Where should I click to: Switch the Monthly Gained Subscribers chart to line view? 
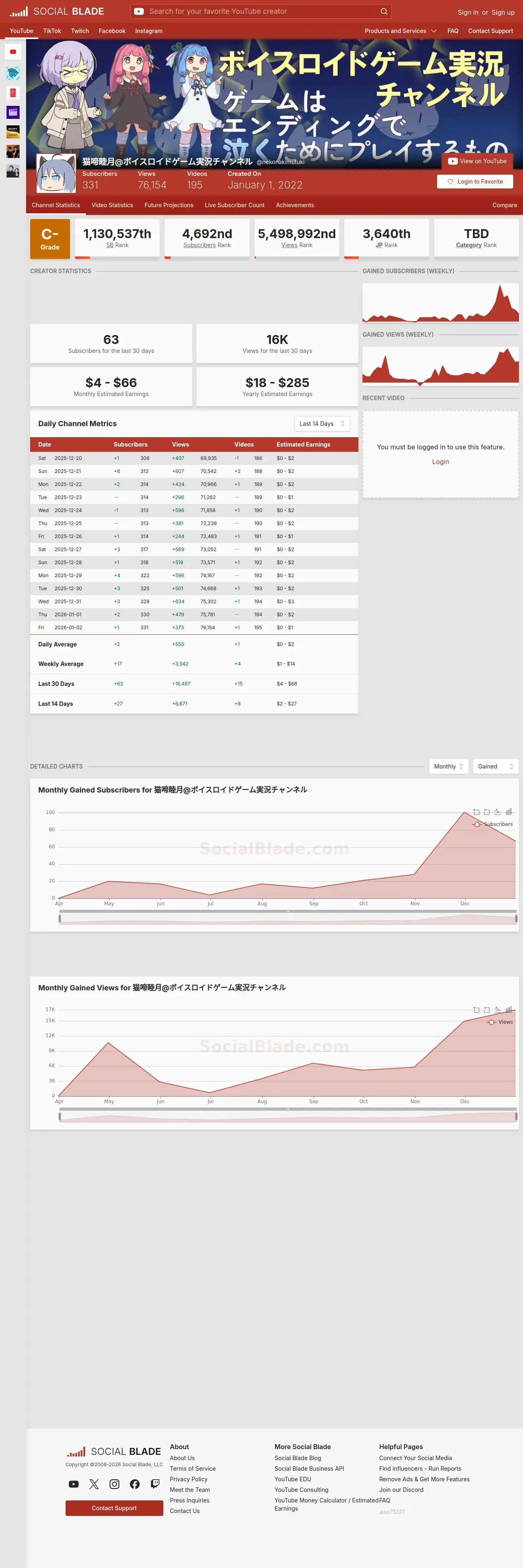(497, 812)
